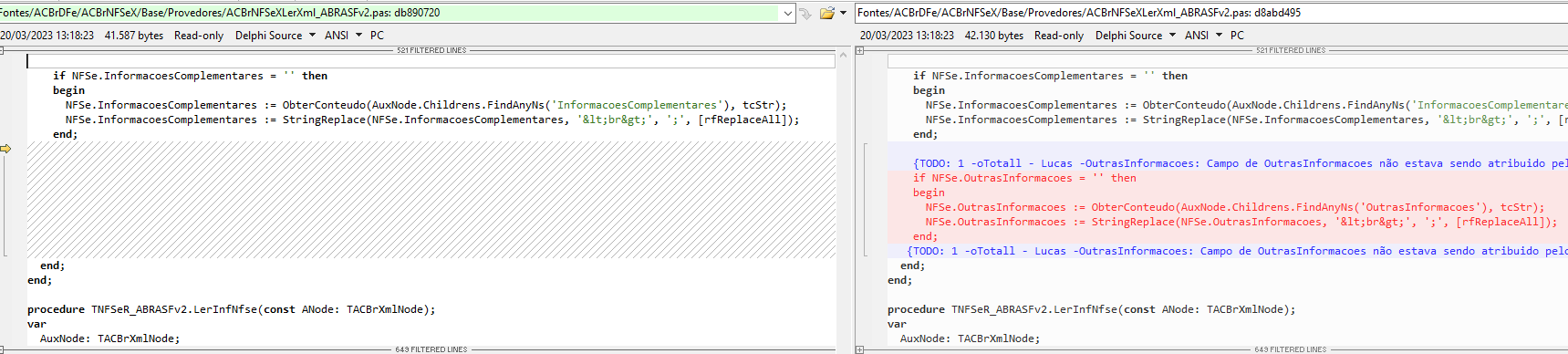Expand 521 filtered lines in right pane
1568x354 pixels.
[x=1291, y=50]
